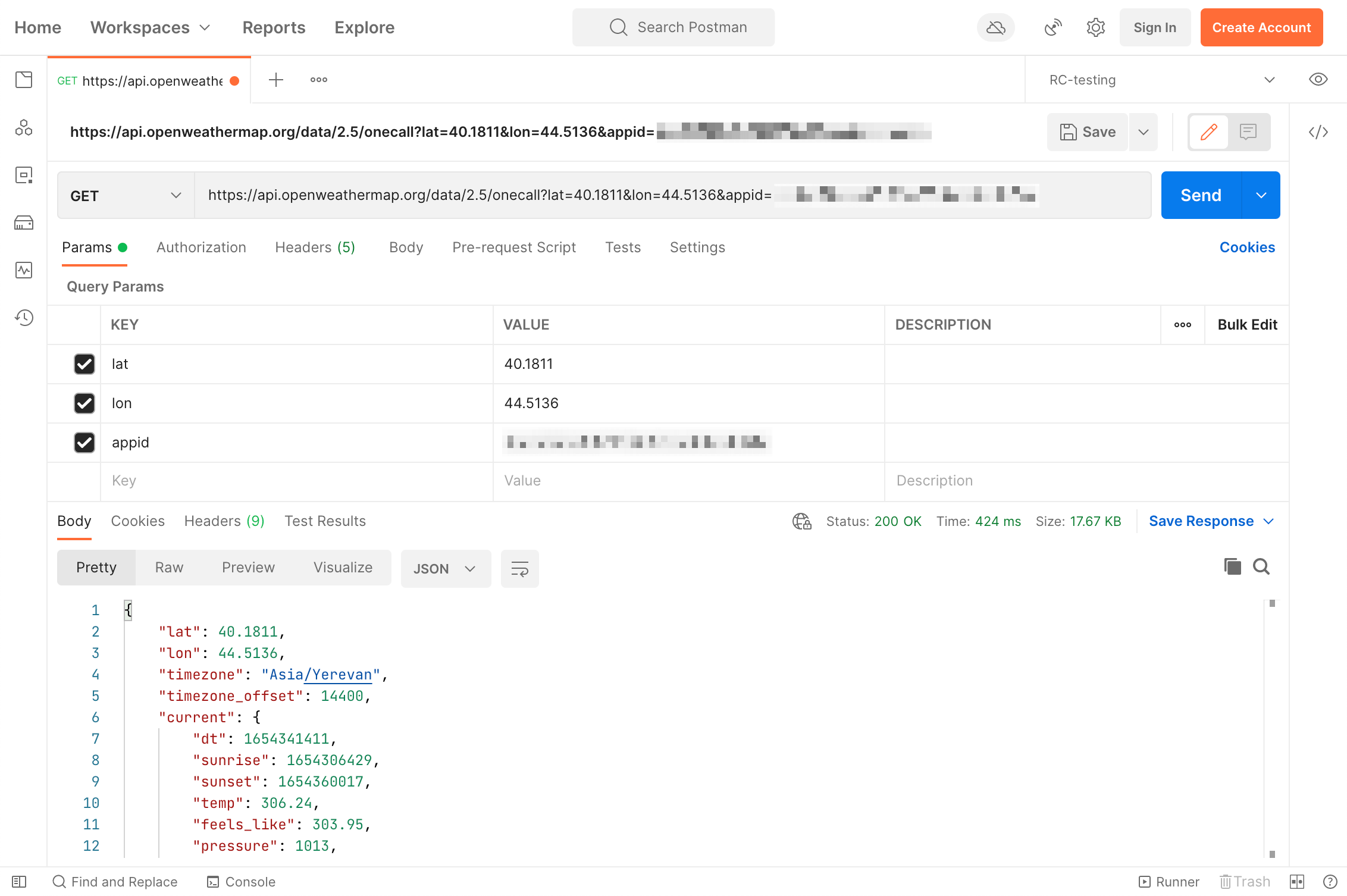Open the Settings gear icon
This screenshot has width=1347, height=896.
click(x=1095, y=27)
